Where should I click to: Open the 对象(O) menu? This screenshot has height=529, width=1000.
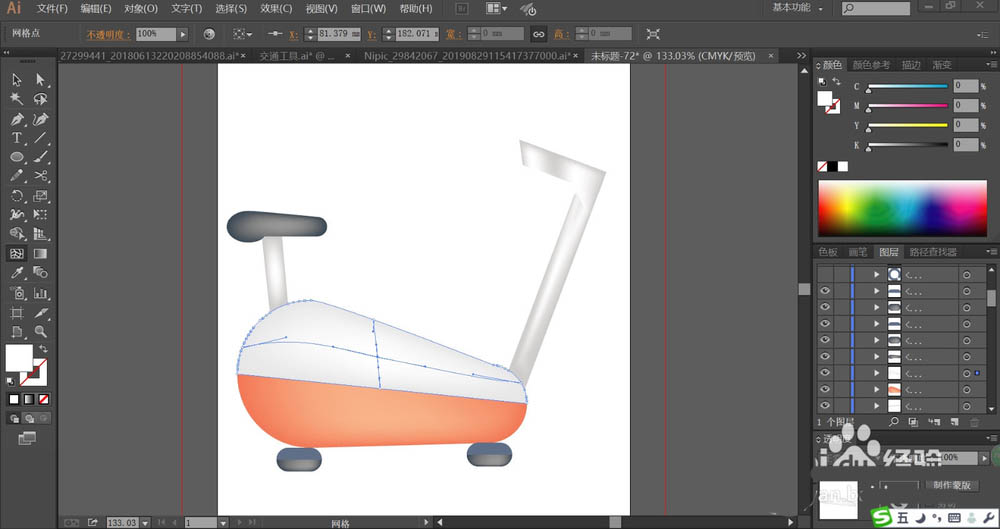click(x=140, y=9)
